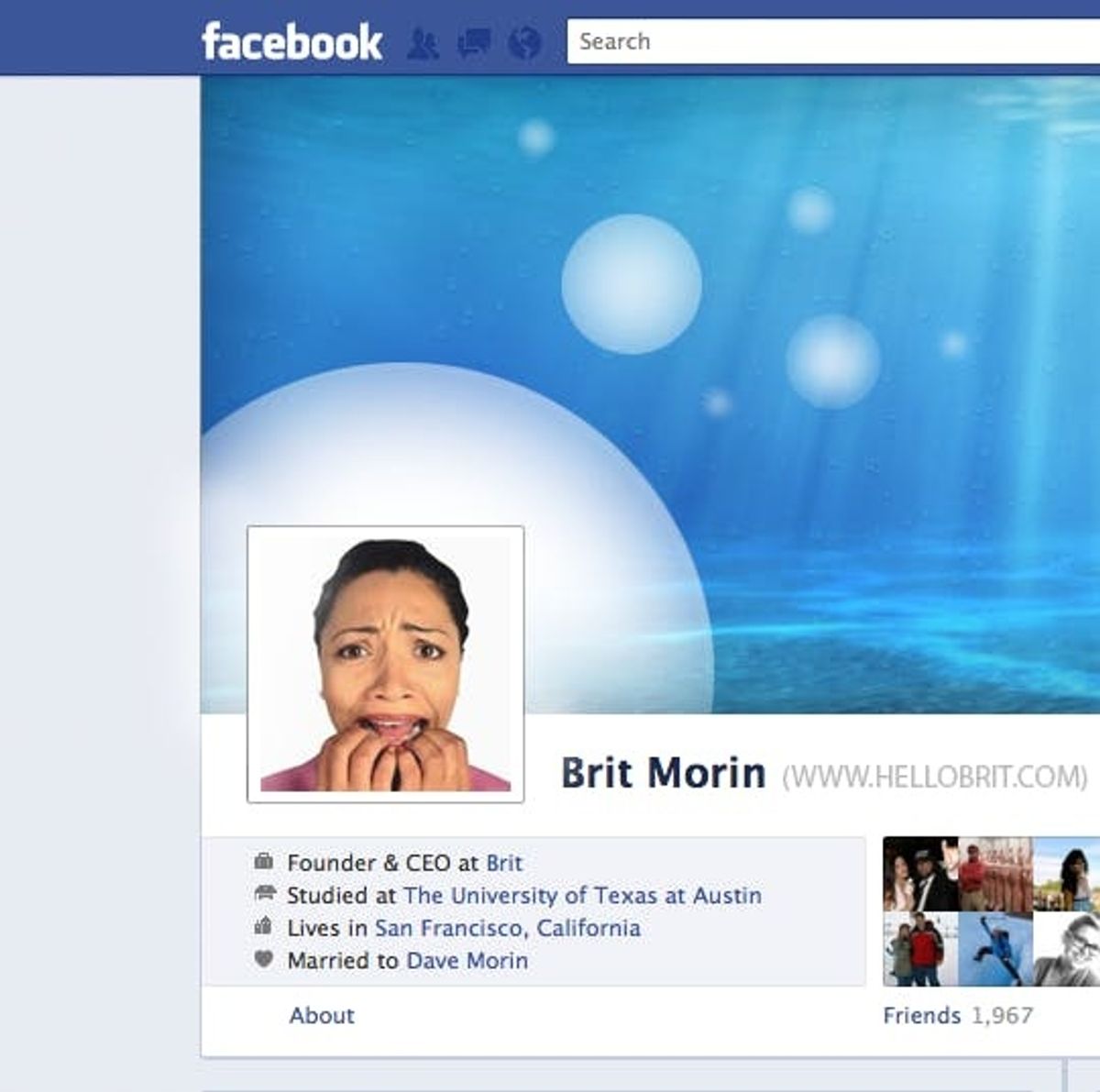Focus the Search input field
Screen dimensions: 1100x1092
[x=825, y=41]
